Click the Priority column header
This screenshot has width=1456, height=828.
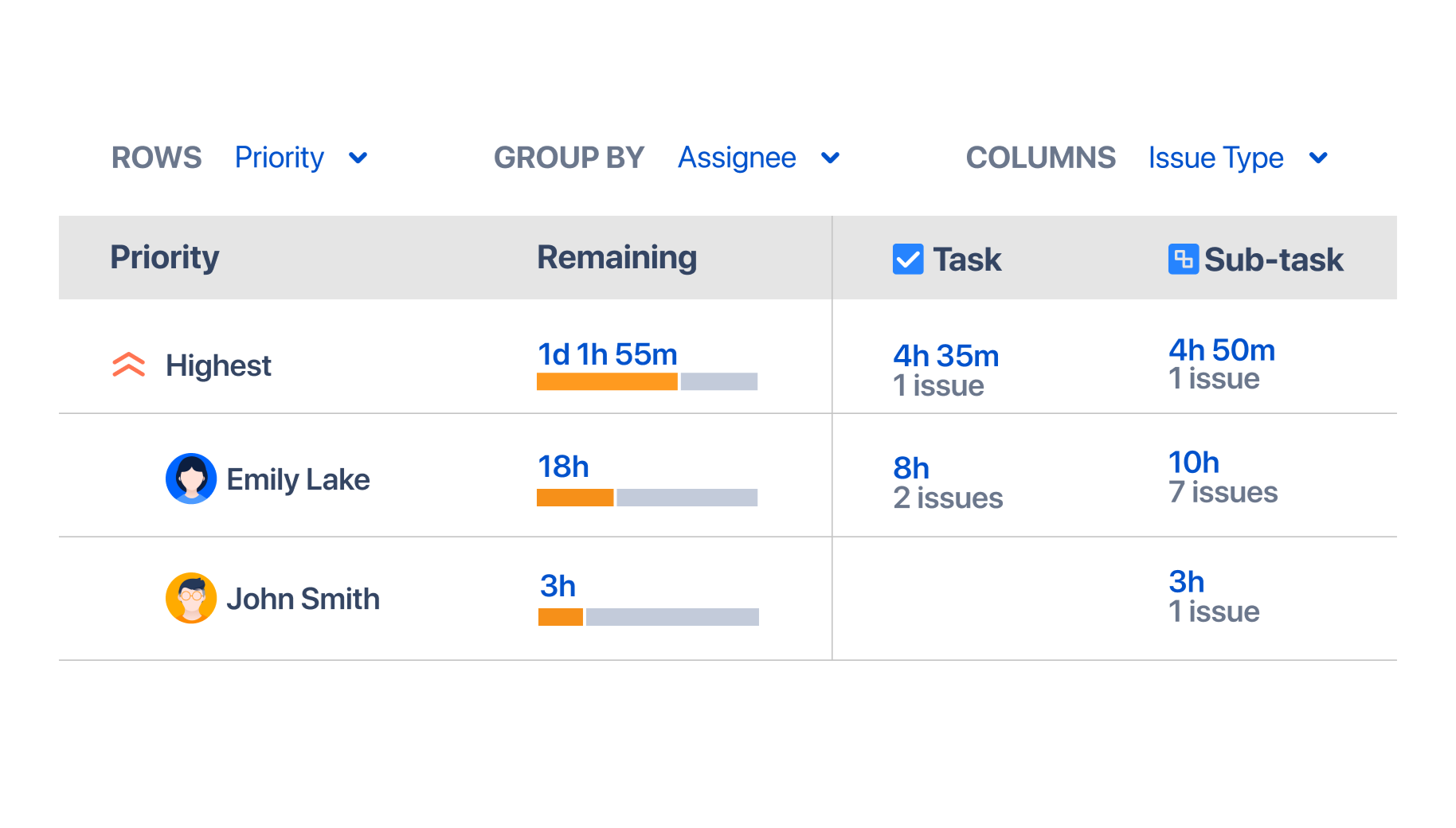pos(165,257)
